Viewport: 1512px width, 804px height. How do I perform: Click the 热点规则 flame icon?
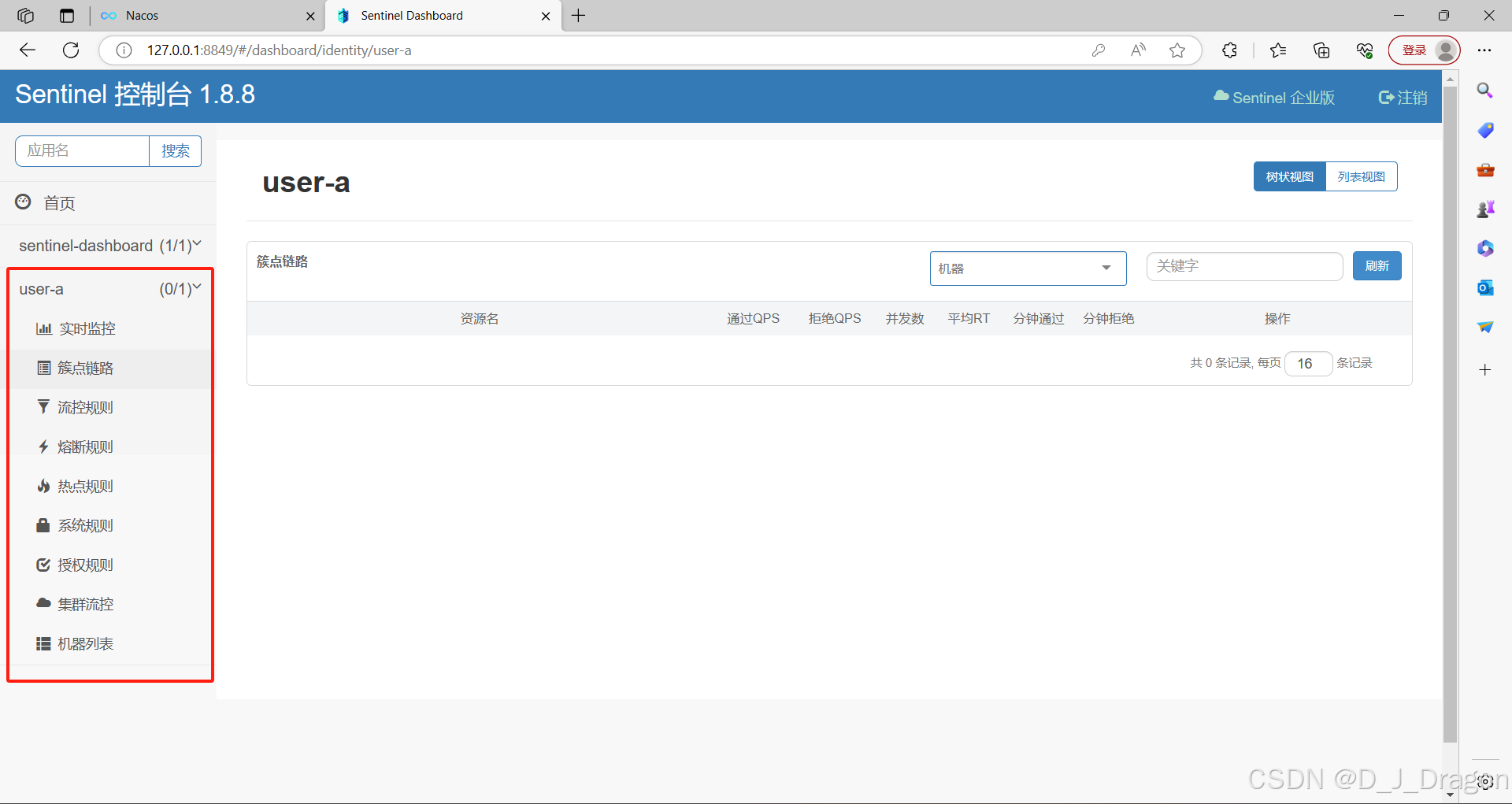click(x=44, y=486)
